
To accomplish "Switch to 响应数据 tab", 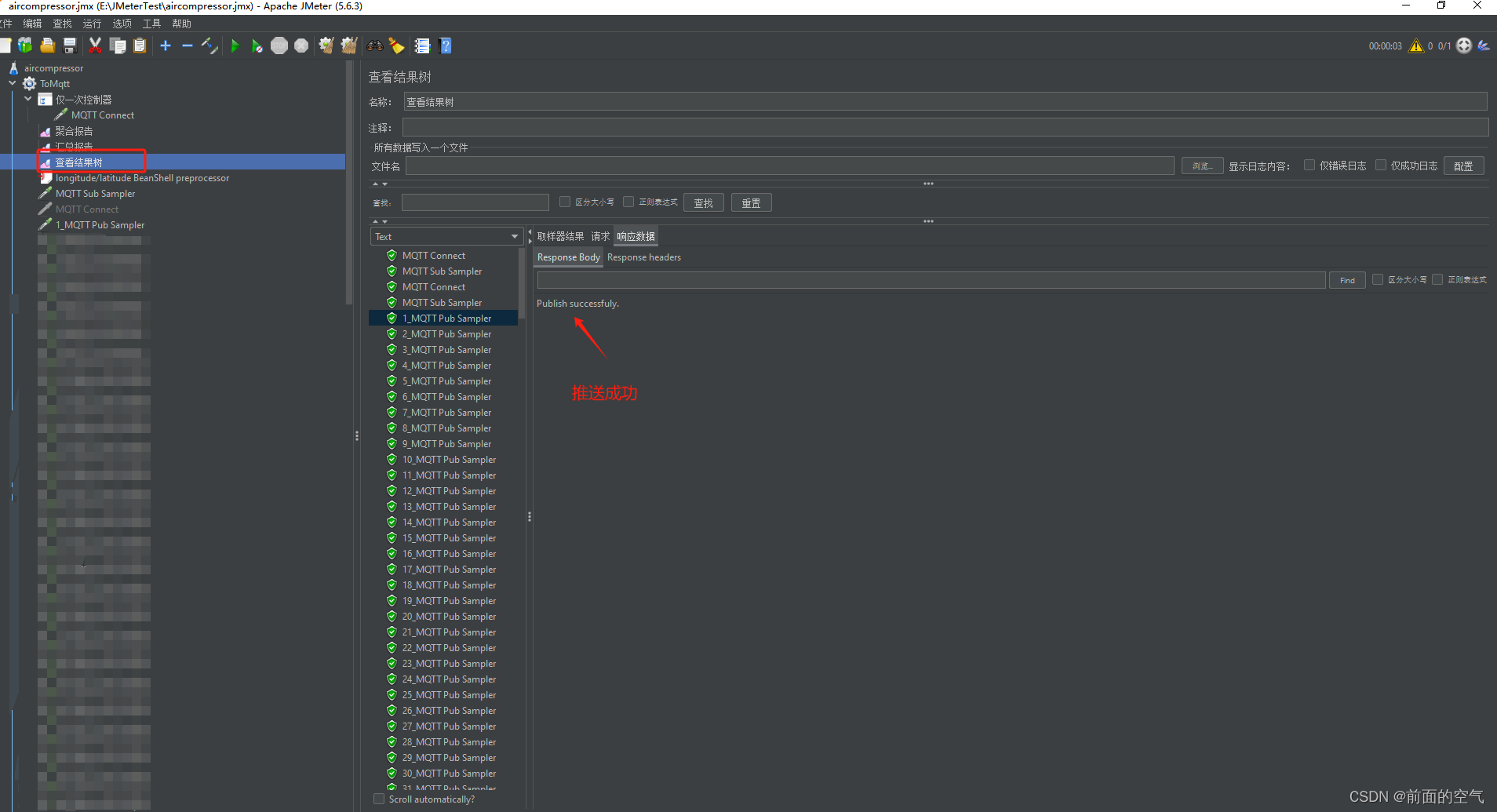I will point(636,236).
